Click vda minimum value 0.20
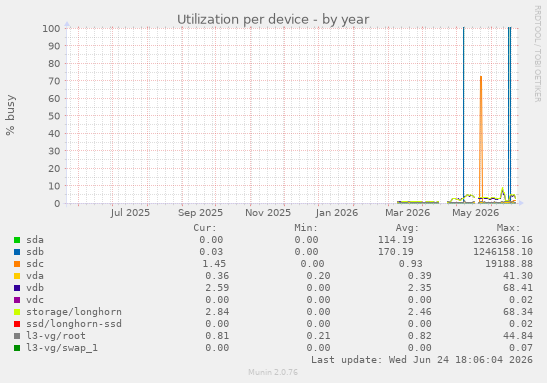 (318, 276)
